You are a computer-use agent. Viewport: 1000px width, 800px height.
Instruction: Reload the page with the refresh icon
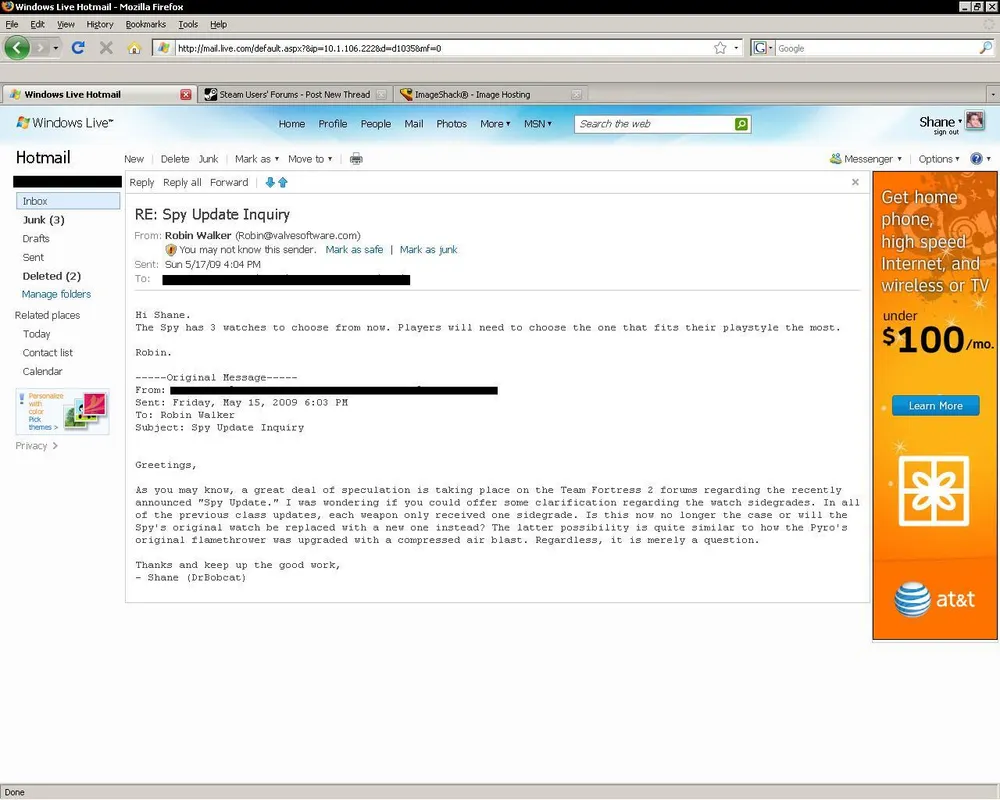[78, 47]
